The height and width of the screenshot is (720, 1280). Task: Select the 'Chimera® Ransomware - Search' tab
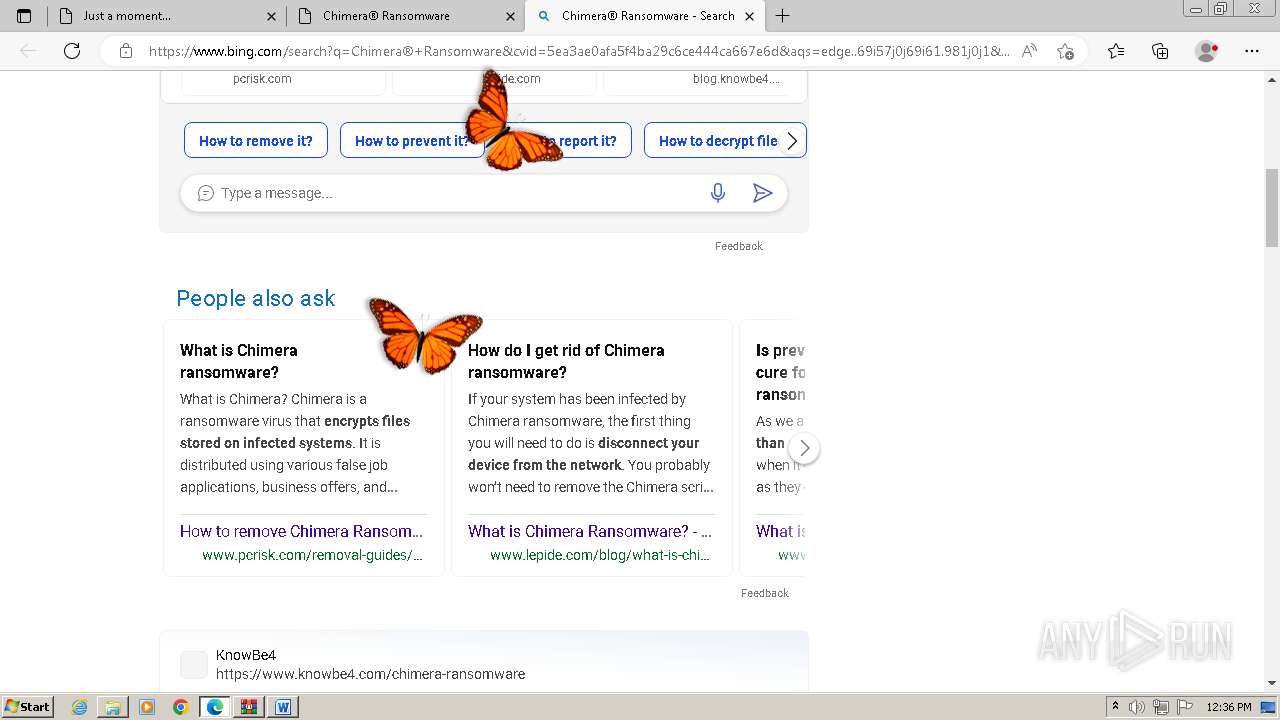[x=644, y=16]
